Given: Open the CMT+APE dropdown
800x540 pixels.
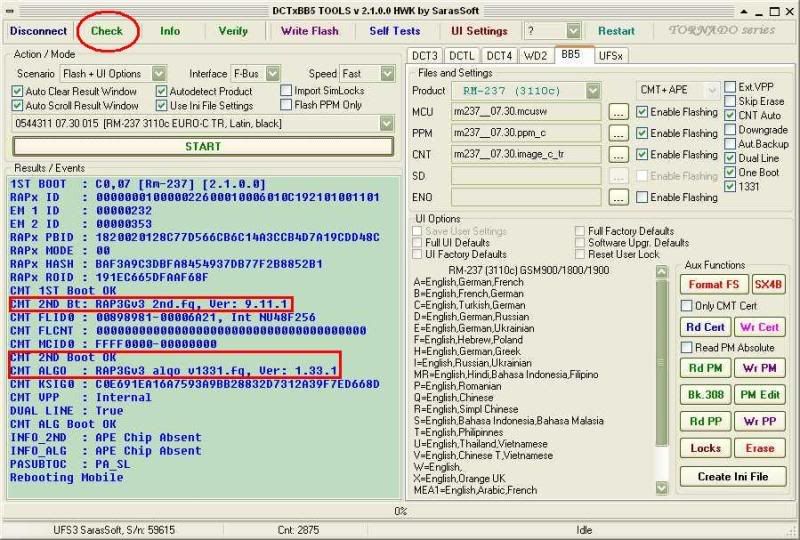Looking at the screenshot, I should (712, 90).
